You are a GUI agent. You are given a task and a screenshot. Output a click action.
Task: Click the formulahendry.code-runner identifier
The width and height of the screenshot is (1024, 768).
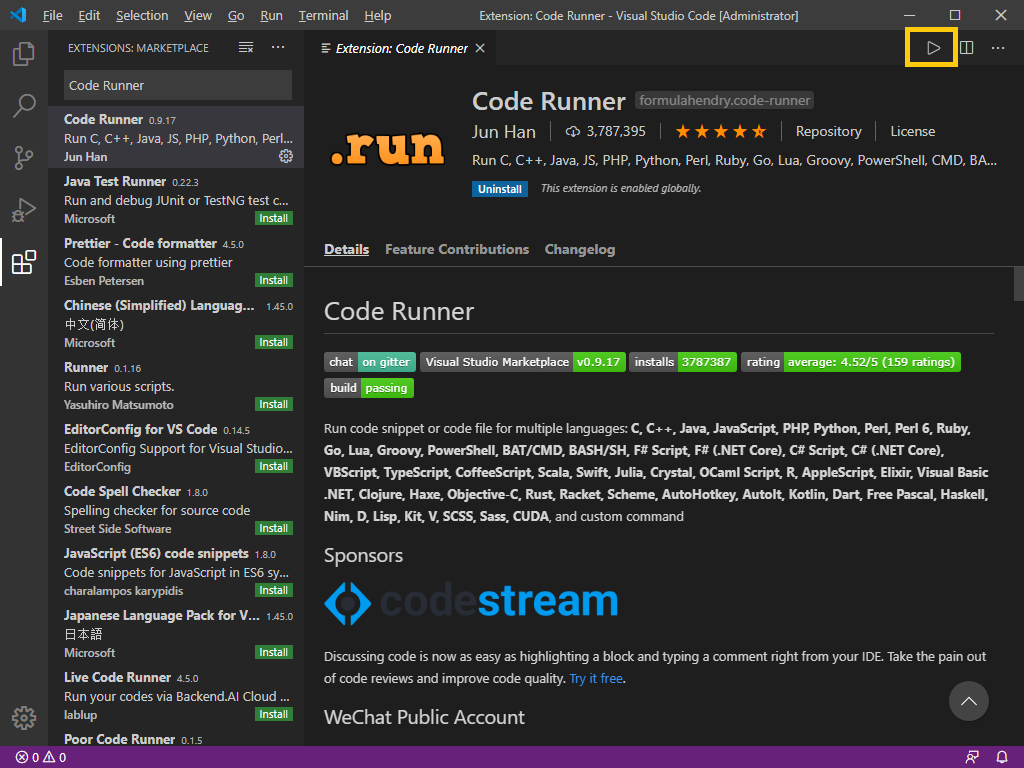[724, 101]
